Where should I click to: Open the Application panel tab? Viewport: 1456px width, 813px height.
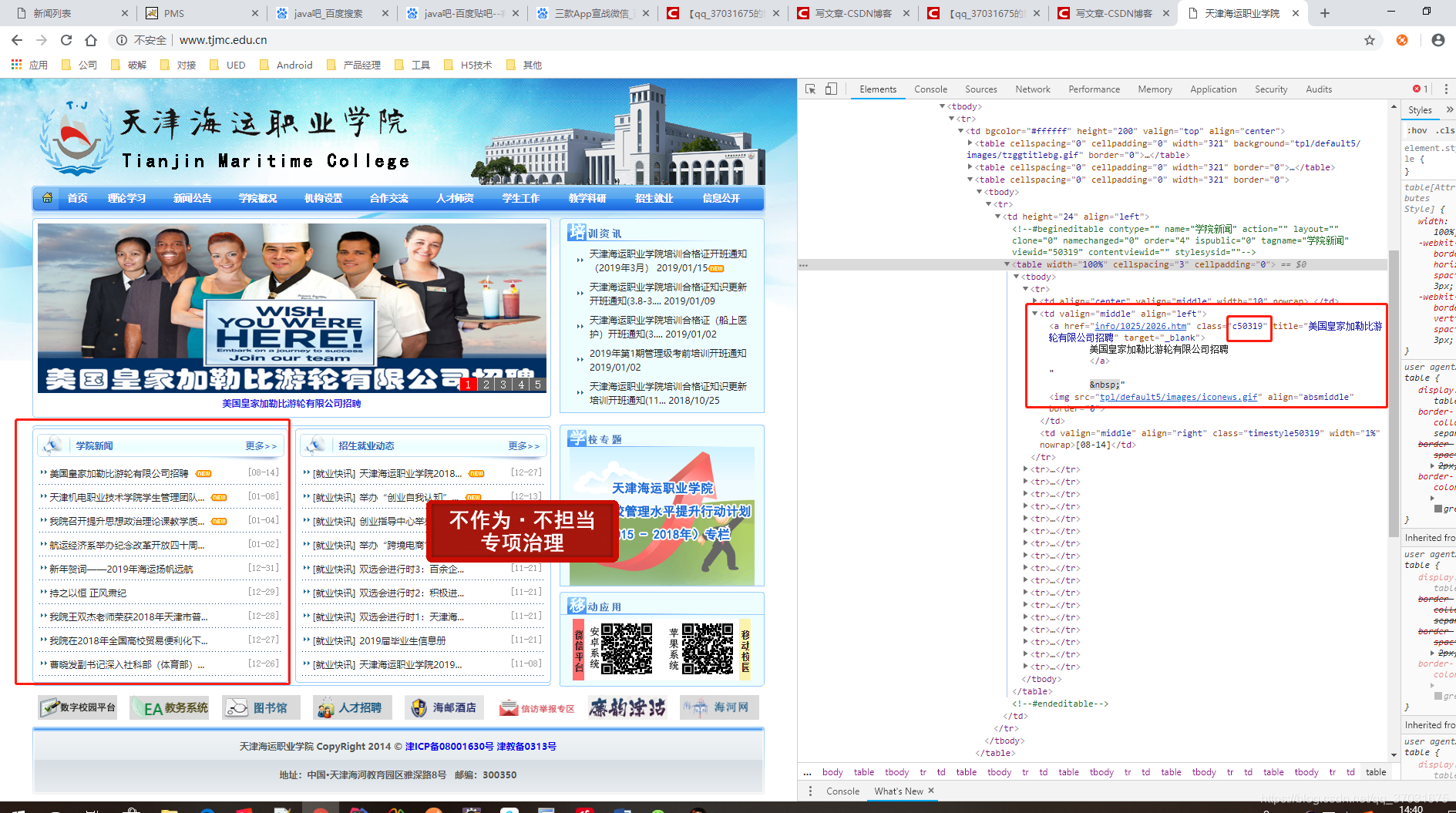1213,89
